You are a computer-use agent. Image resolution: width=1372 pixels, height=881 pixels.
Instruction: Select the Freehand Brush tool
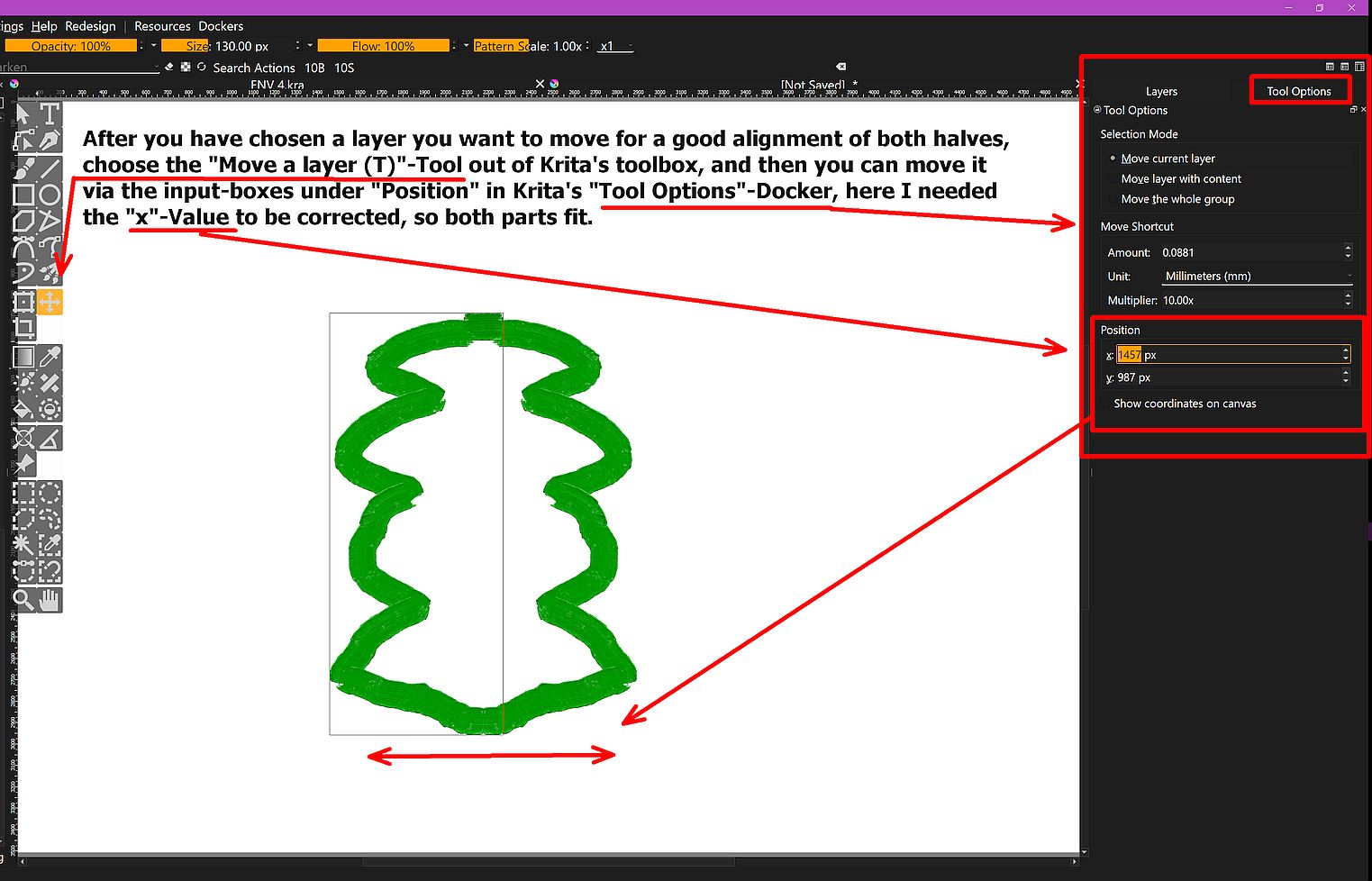tap(23, 168)
